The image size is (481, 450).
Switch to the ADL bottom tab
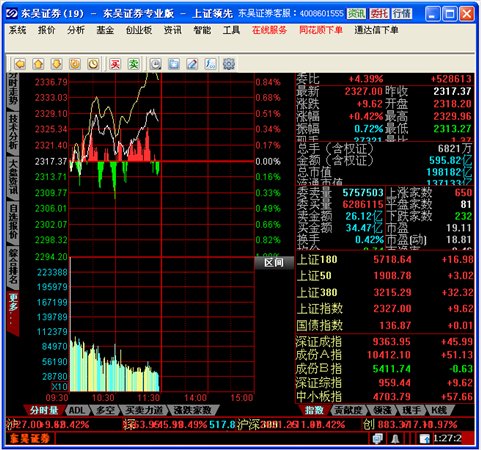pyautogui.click(x=77, y=410)
